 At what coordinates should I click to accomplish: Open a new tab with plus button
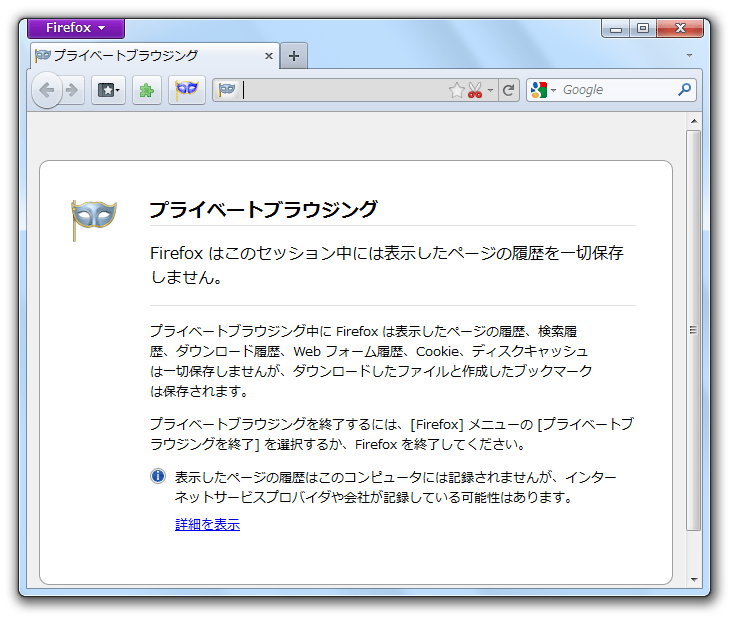click(294, 56)
